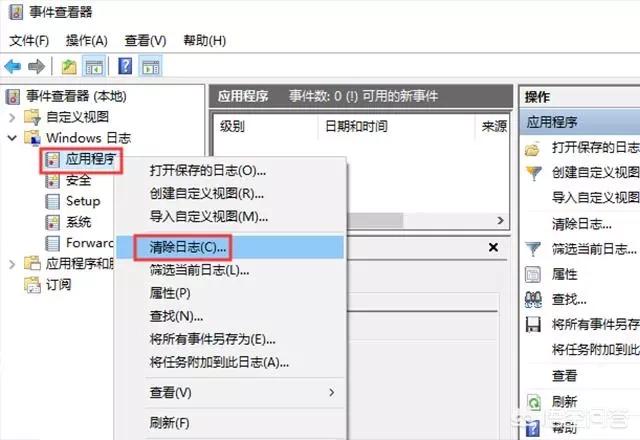Click 清除日志... in the actions pane
The image size is (640, 440).
click(x=582, y=224)
